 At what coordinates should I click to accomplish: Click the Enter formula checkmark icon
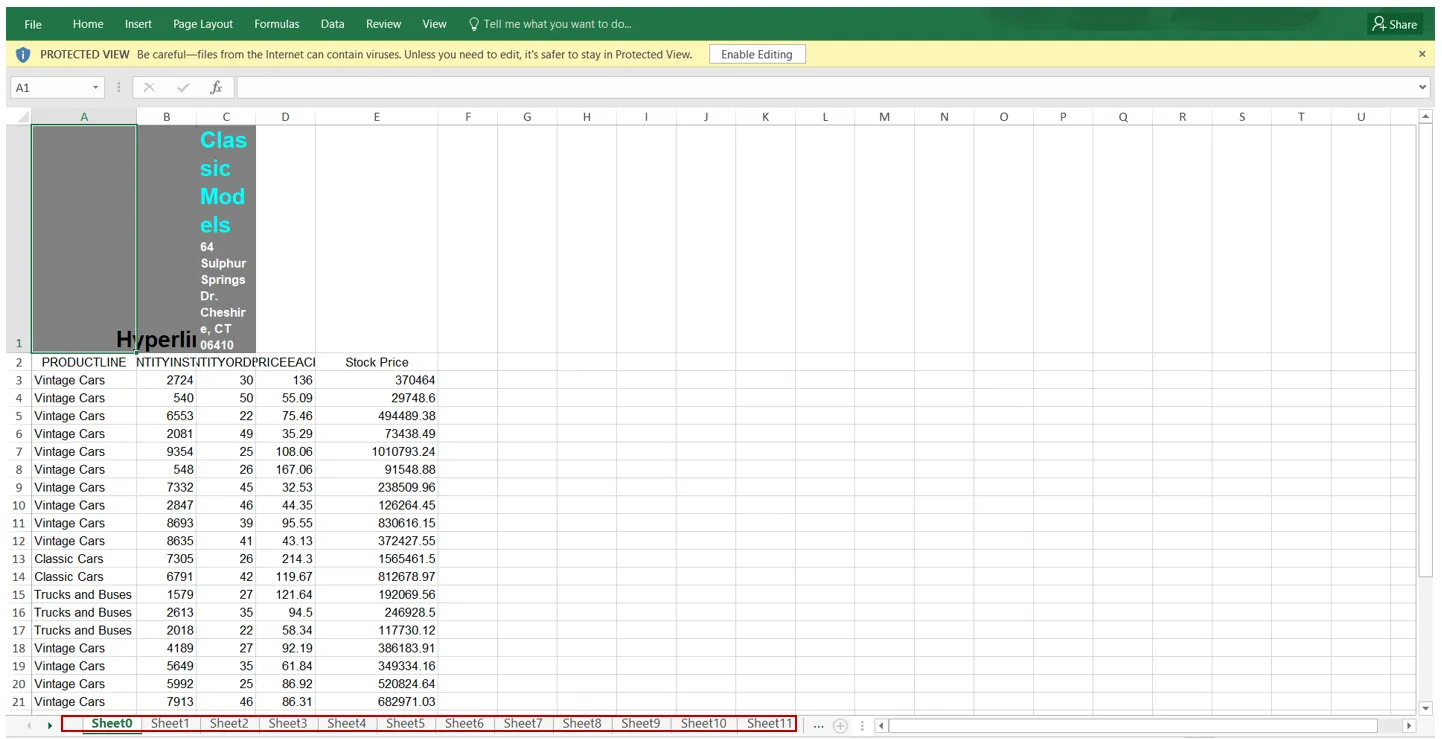(x=183, y=88)
